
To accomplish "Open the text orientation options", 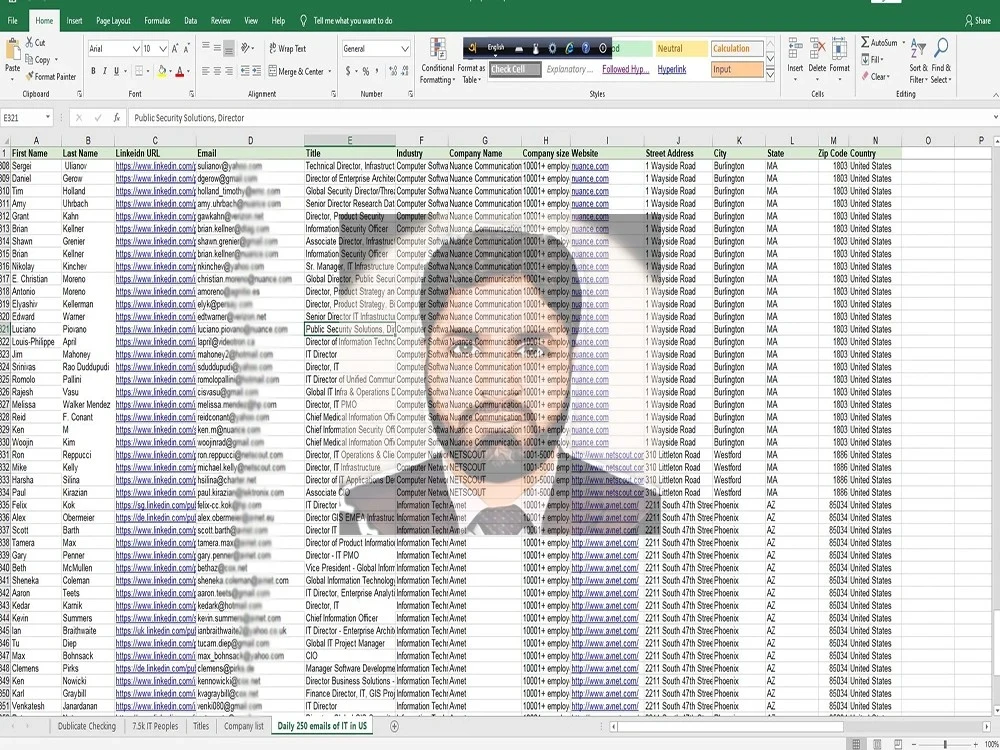I will click(x=249, y=48).
